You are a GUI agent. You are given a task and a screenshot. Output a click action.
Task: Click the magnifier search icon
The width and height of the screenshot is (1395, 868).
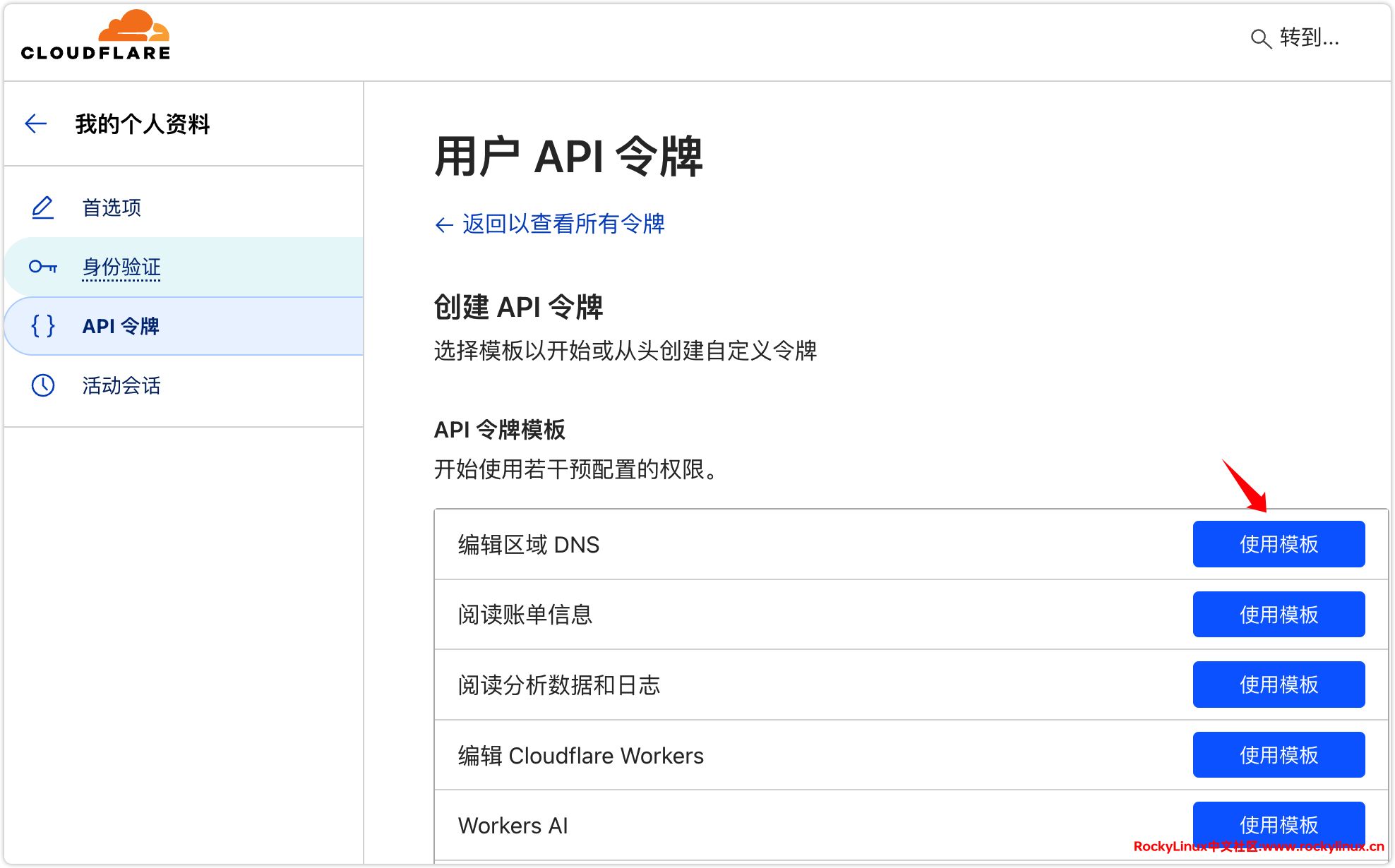(x=1260, y=38)
